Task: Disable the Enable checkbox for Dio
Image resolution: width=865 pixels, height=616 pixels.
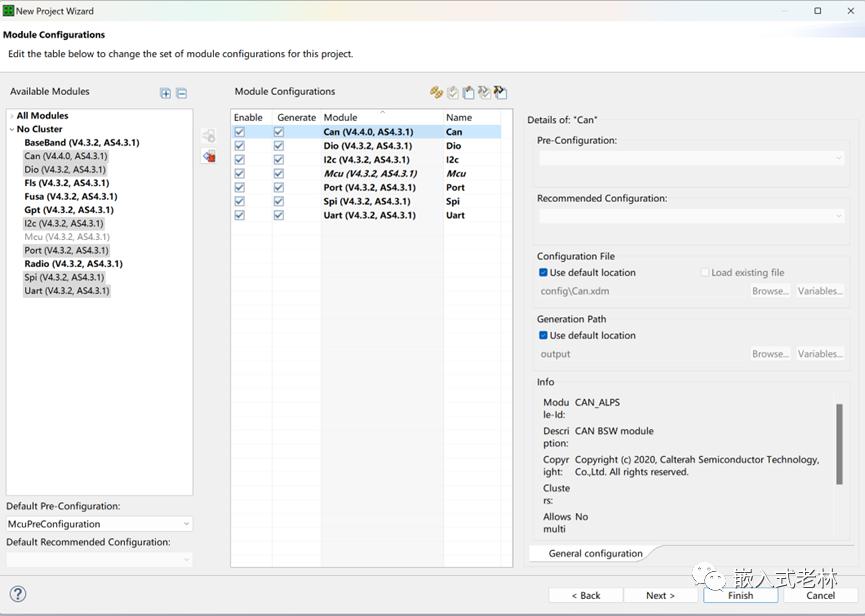Action: 239,146
